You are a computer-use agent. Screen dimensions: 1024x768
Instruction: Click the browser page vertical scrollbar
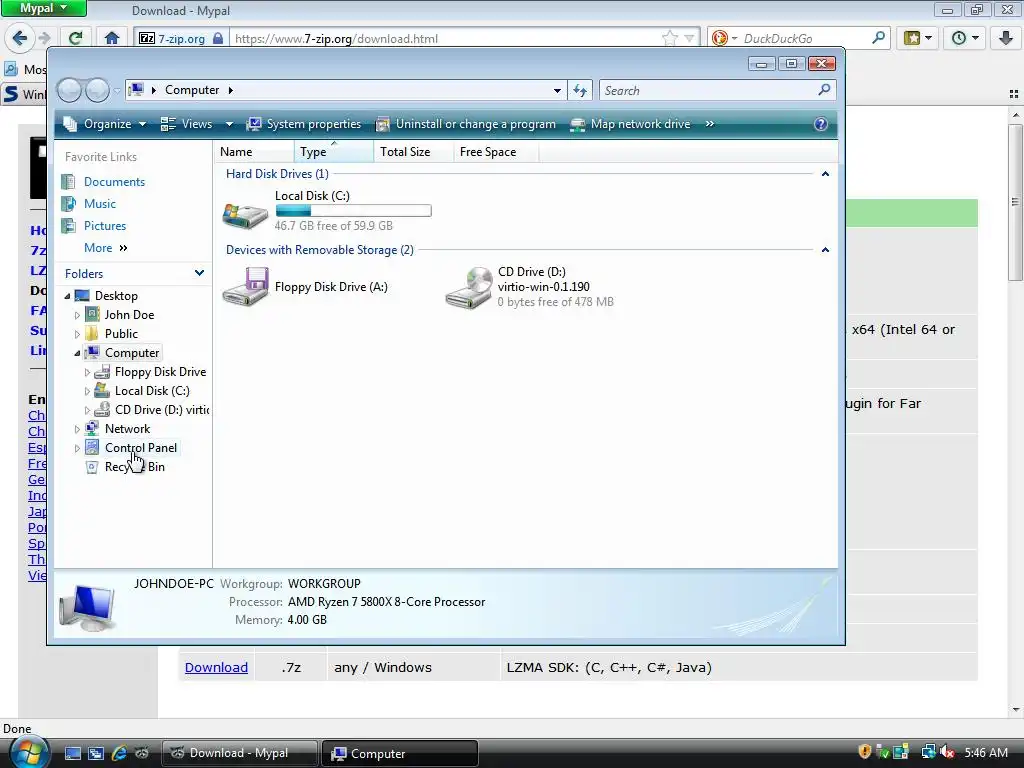tap(1015, 411)
